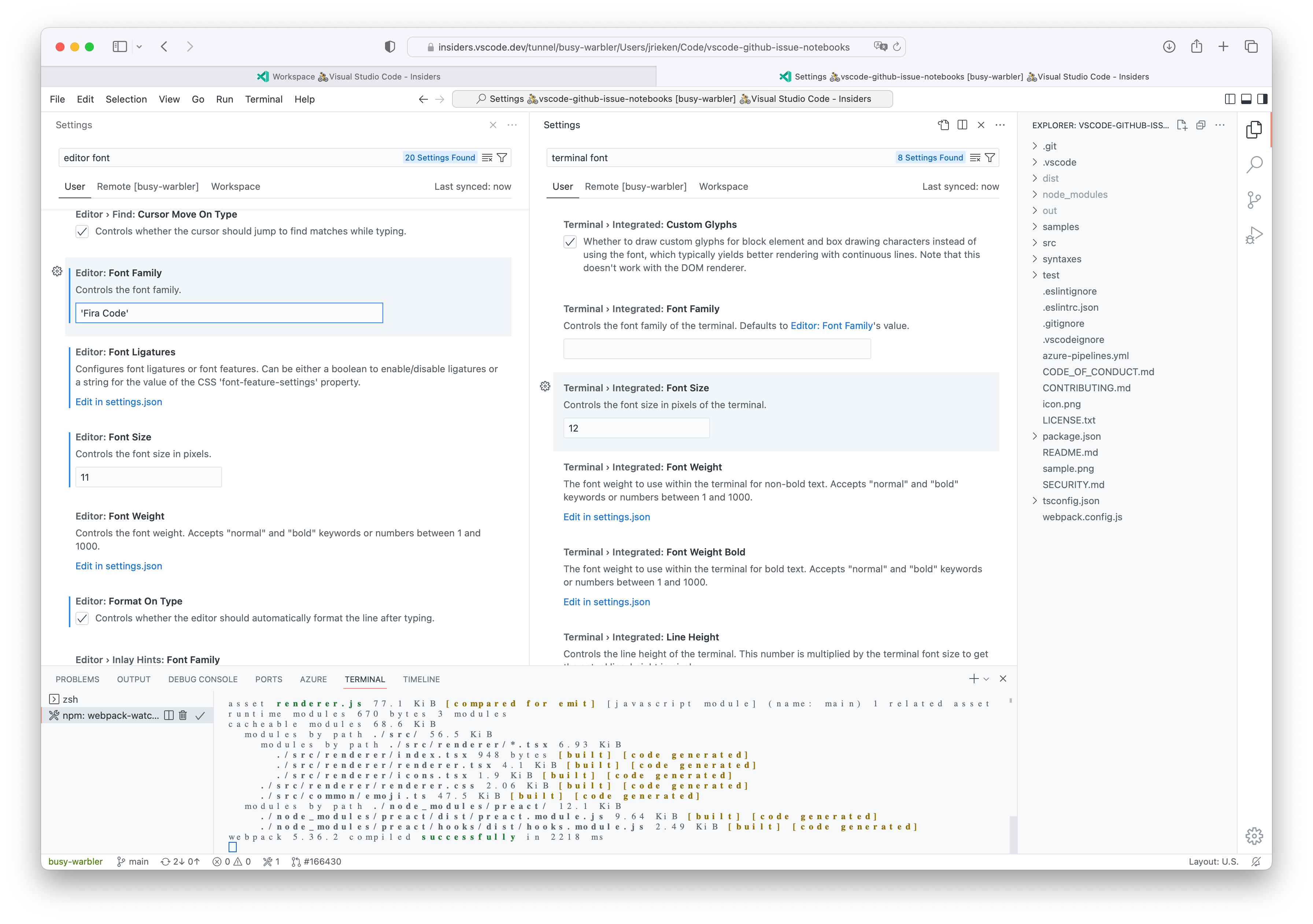Click the Editor Font Family input field

(229, 313)
